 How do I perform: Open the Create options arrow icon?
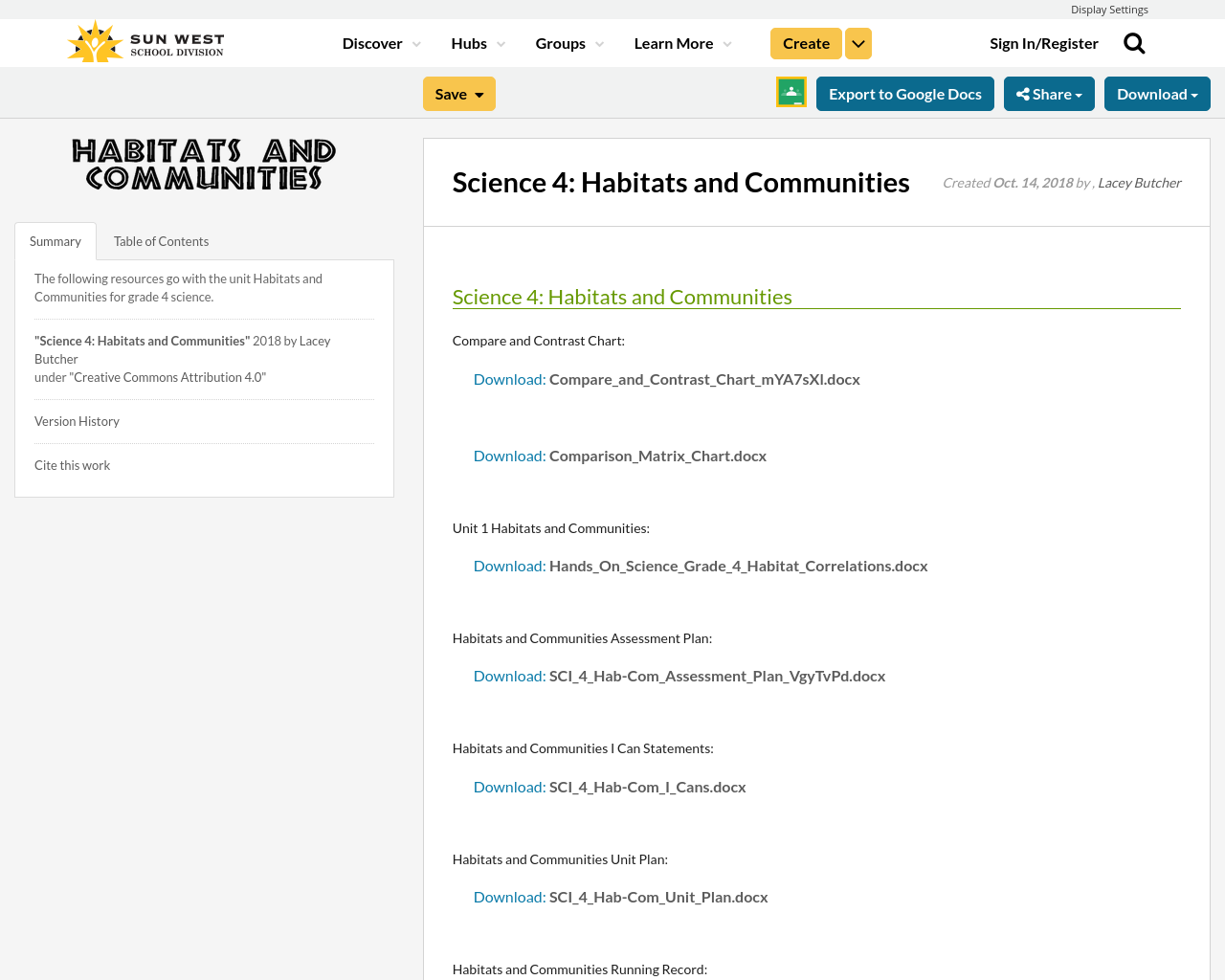tap(857, 42)
